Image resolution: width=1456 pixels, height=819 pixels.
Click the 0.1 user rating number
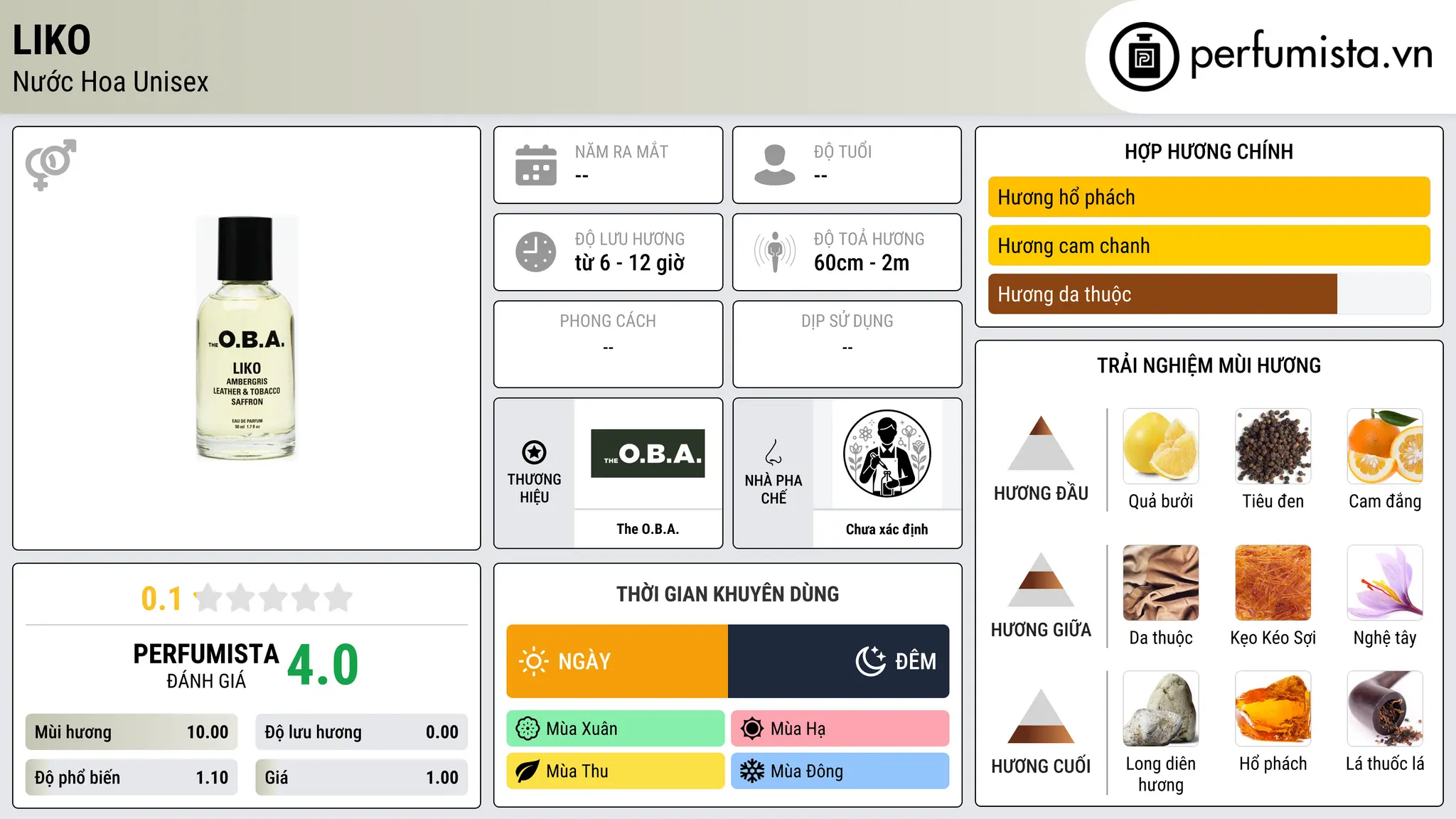click(161, 599)
